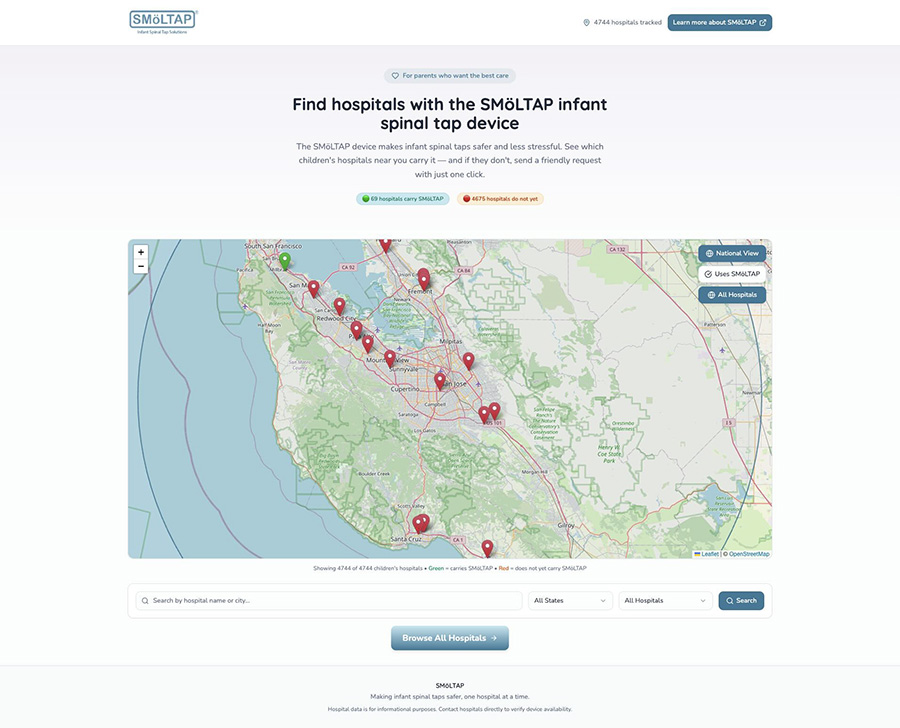Toggle the Uses SMöLTAP map filter
Screen dimensions: 900x728
(732, 274)
